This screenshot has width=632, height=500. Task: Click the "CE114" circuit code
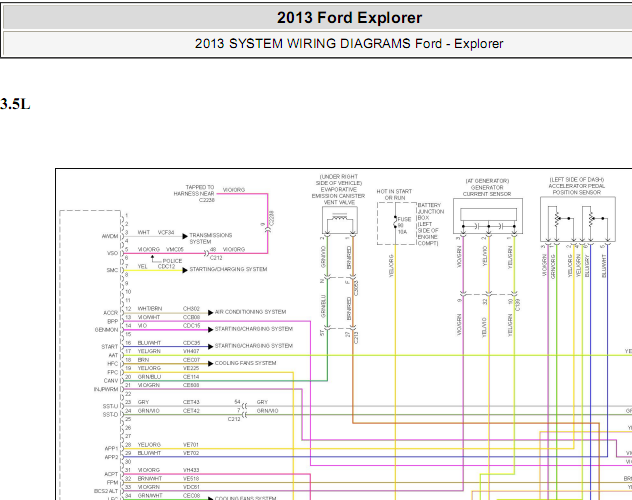191,377
